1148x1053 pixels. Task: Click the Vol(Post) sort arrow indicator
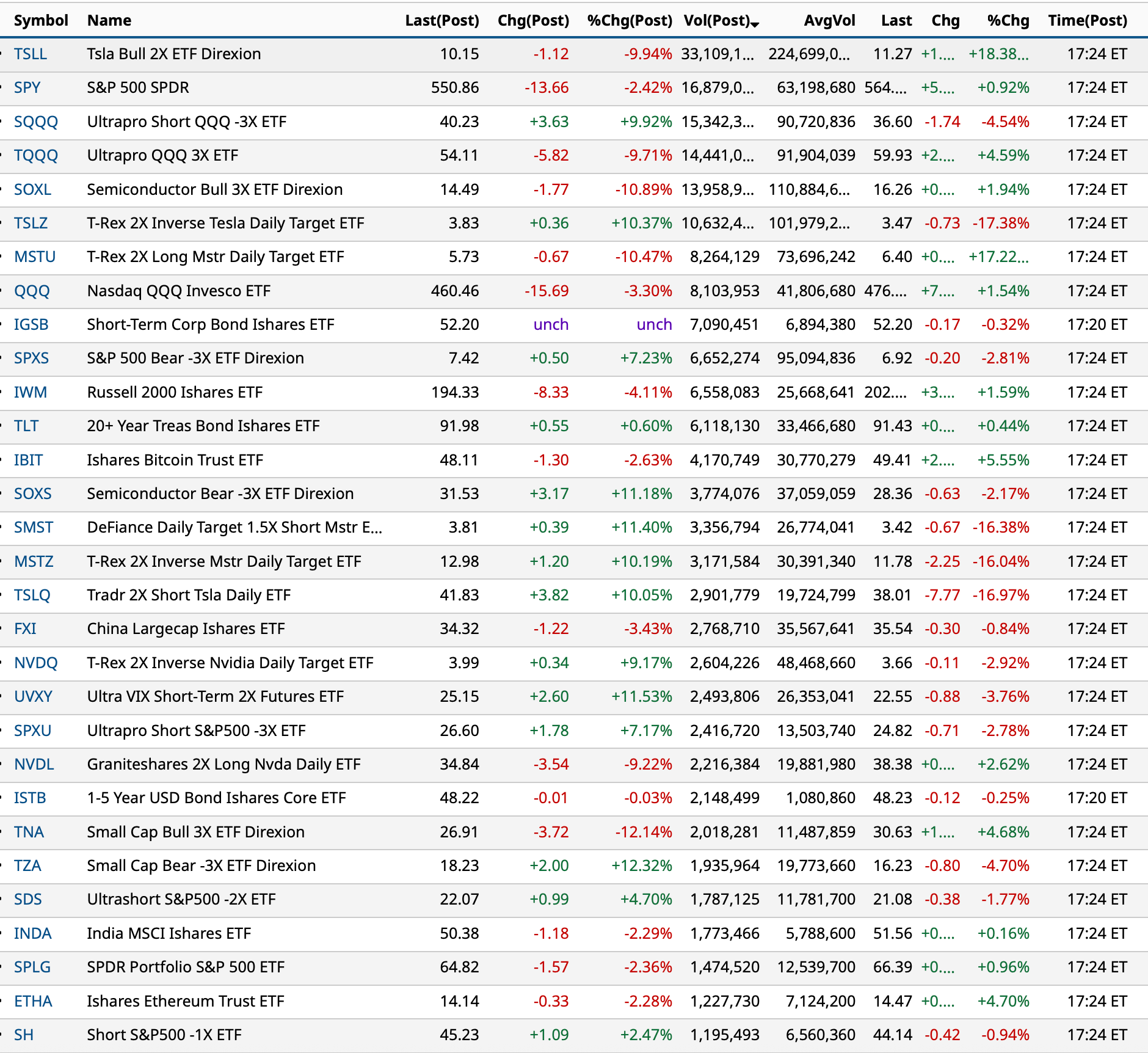pyautogui.click(x=755, y=24)
